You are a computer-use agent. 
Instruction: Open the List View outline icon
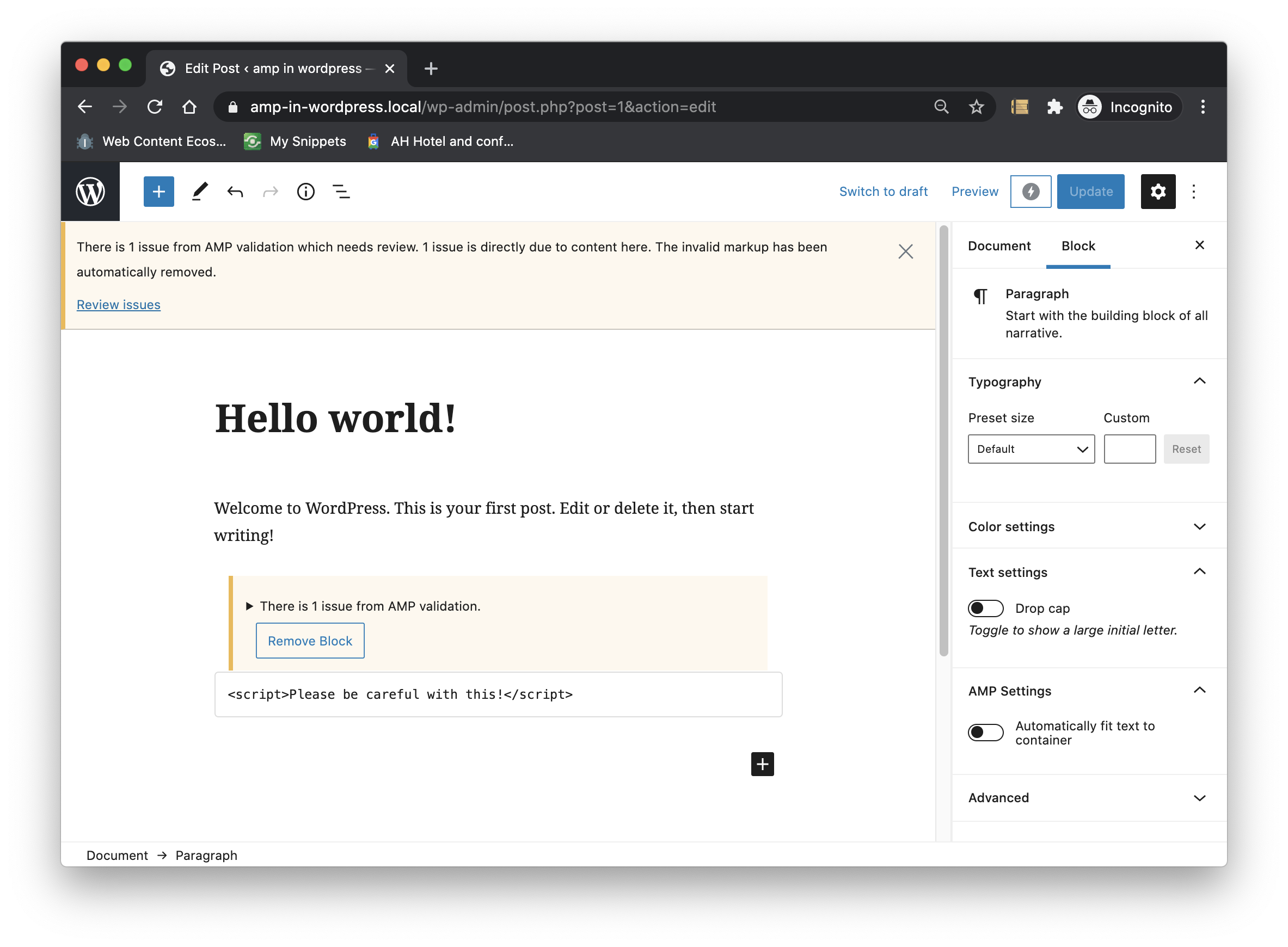tap(341, 192)
